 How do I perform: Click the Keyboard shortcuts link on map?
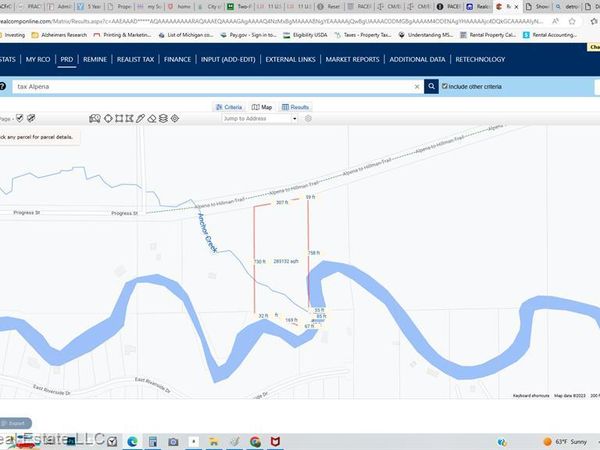[530, 396]
